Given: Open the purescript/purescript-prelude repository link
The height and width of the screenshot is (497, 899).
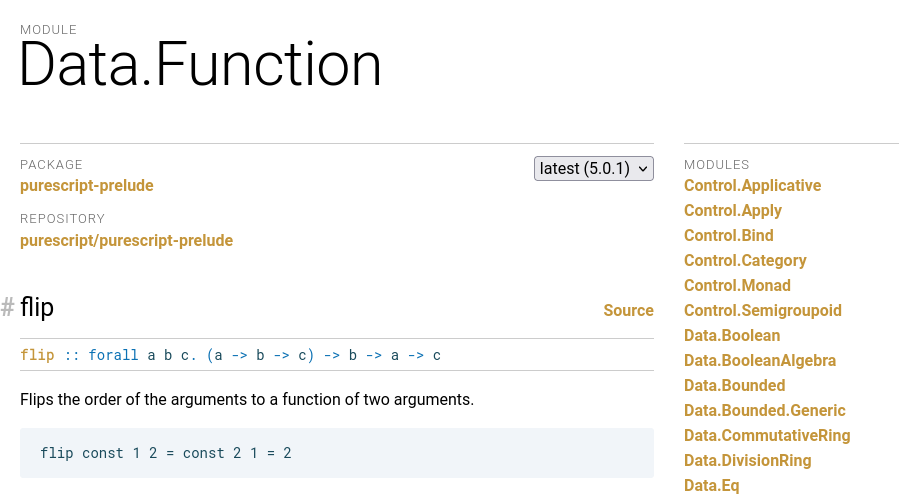Looking at the screenshot, I should point(126,241).
